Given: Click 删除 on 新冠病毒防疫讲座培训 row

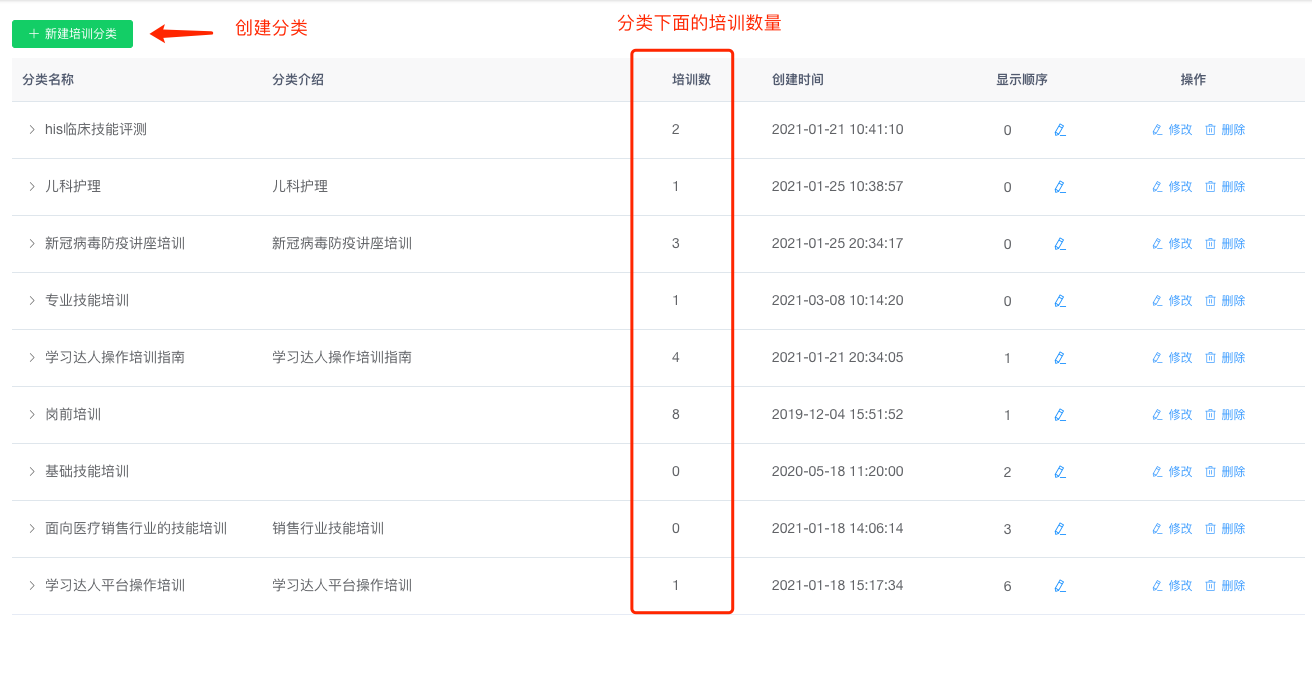Looking at the screenshot, I should pyautogui.click(x=1225, y=244).
